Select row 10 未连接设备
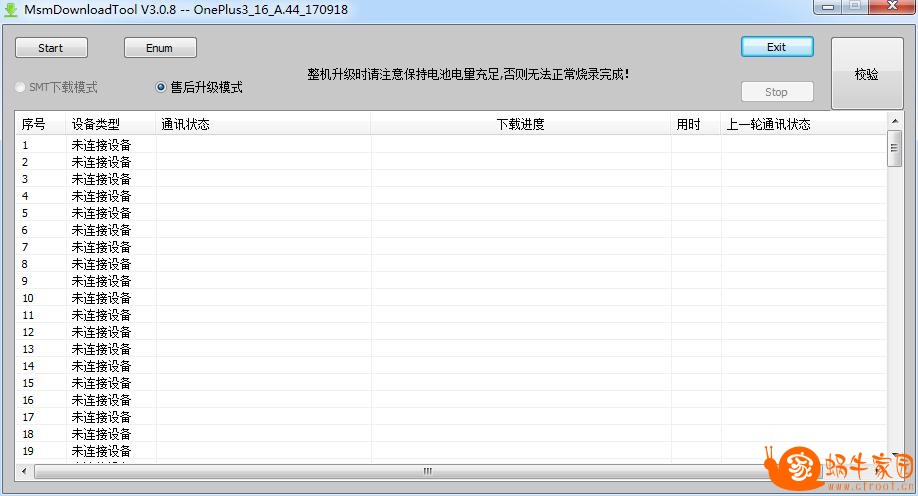The image size is (918, 496). point(451,297)
